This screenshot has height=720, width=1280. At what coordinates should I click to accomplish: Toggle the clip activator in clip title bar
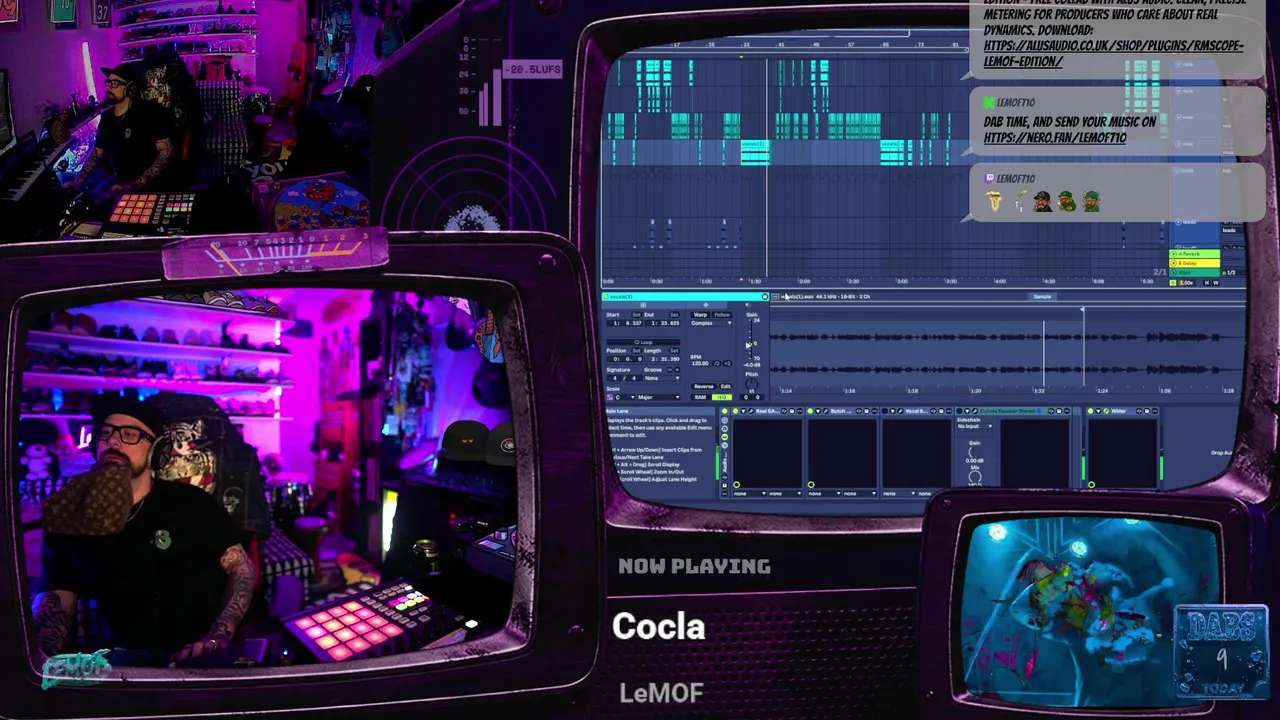pyautogui.click(x=606, y=297)
